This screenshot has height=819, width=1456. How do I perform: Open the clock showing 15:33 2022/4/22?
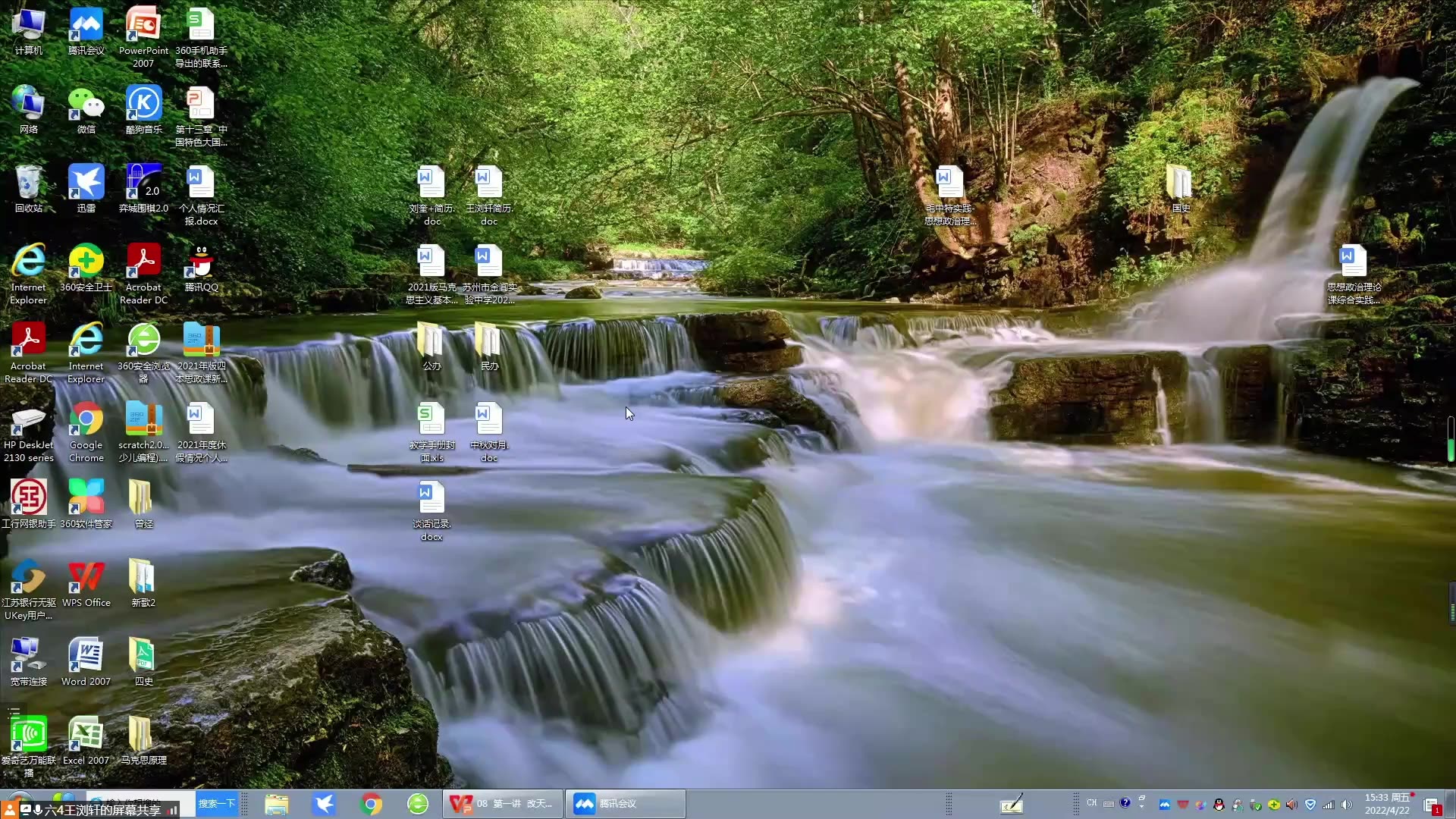tap(1387, 804)
